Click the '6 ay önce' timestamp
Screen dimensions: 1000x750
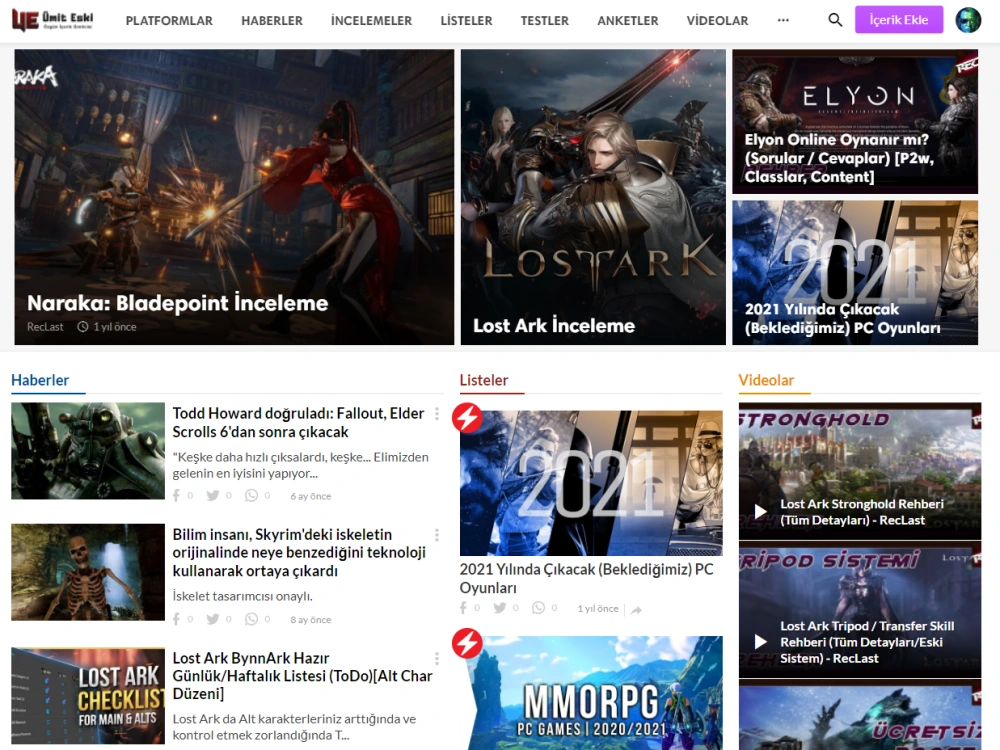311,496
